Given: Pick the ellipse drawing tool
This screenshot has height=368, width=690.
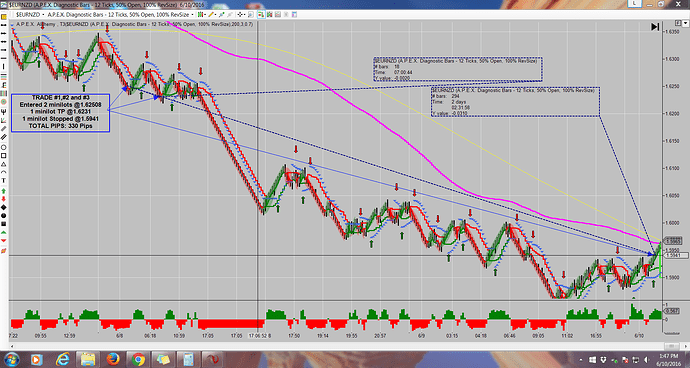Looking at the screenshot, I should [x=4, y=147].
